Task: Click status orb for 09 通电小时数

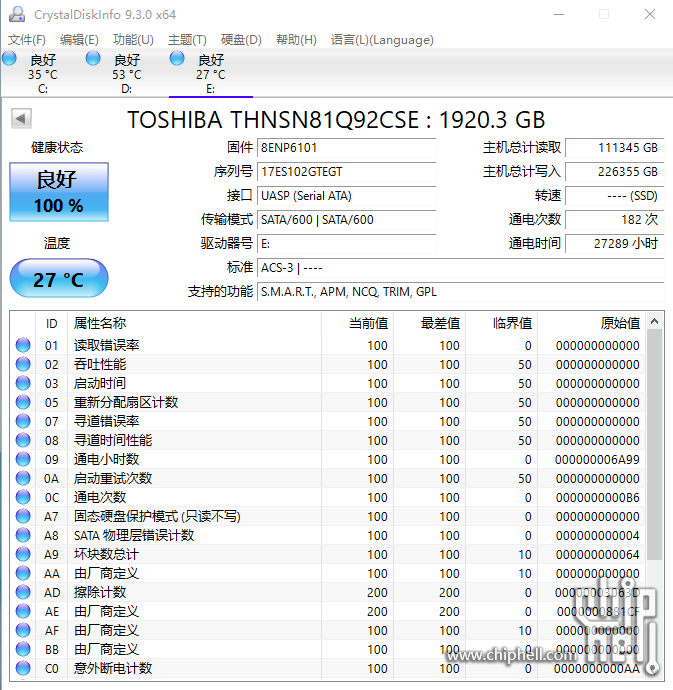Action: tap(23, 459)
